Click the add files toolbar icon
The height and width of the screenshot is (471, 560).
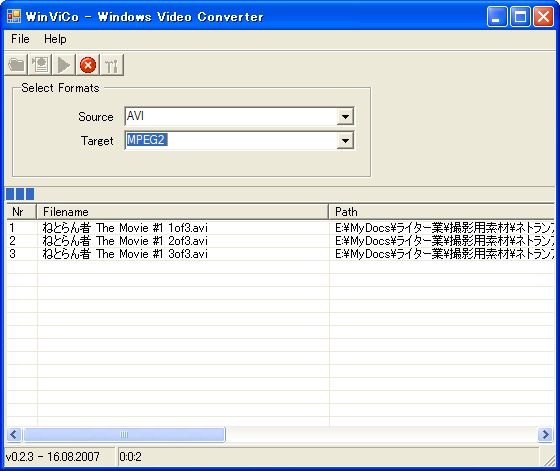tap(40, 65)
